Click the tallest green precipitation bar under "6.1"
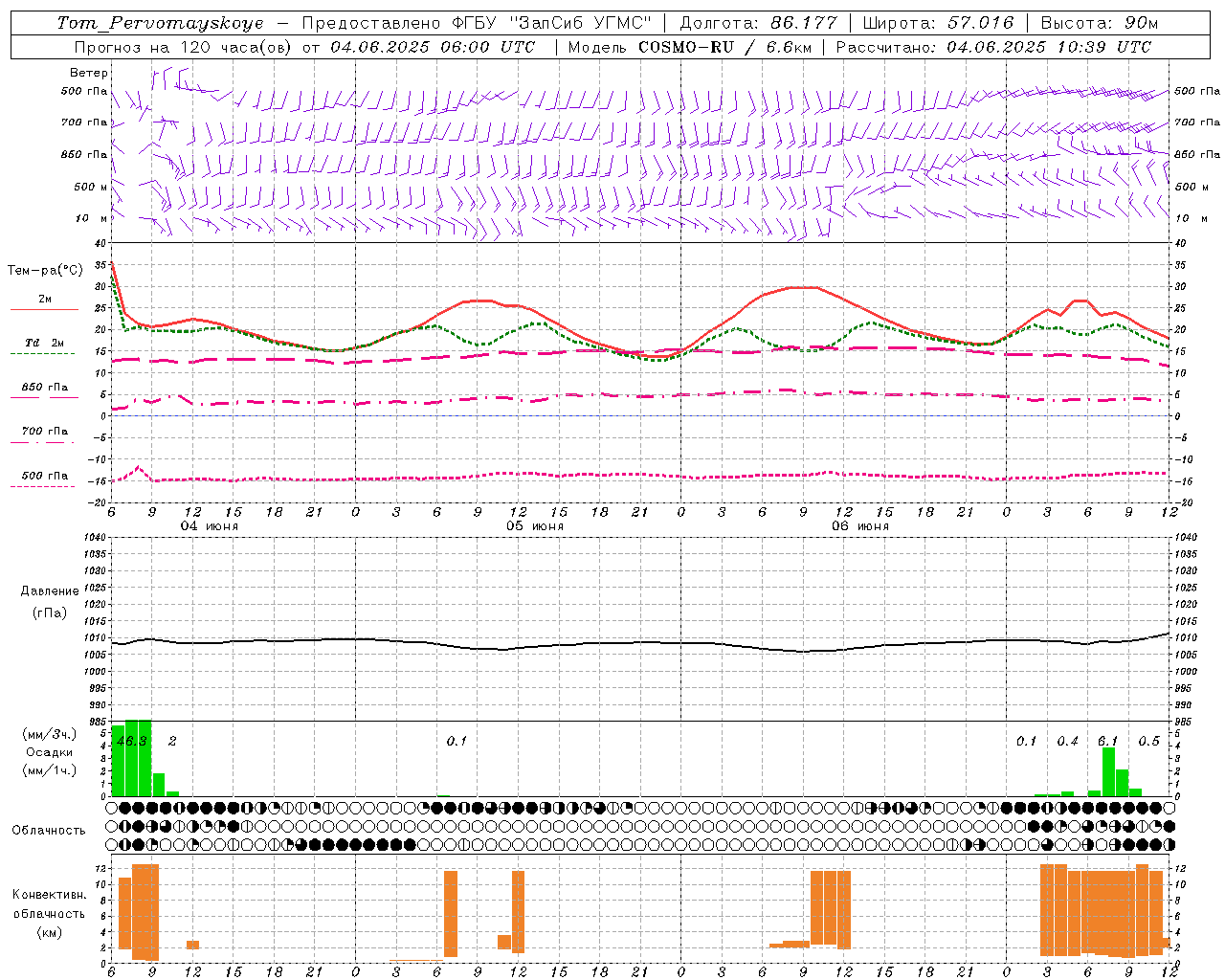This screenshot has width=1225, height=980. (1108, 771)
